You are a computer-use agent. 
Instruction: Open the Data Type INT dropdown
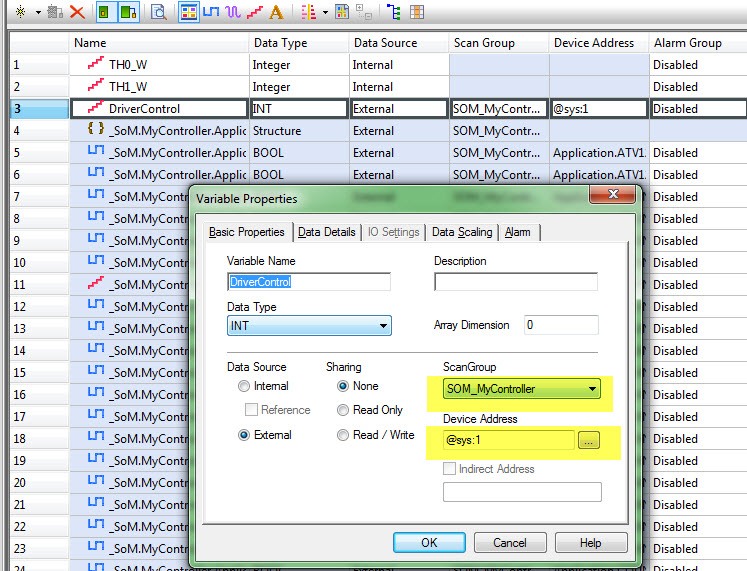309,326
